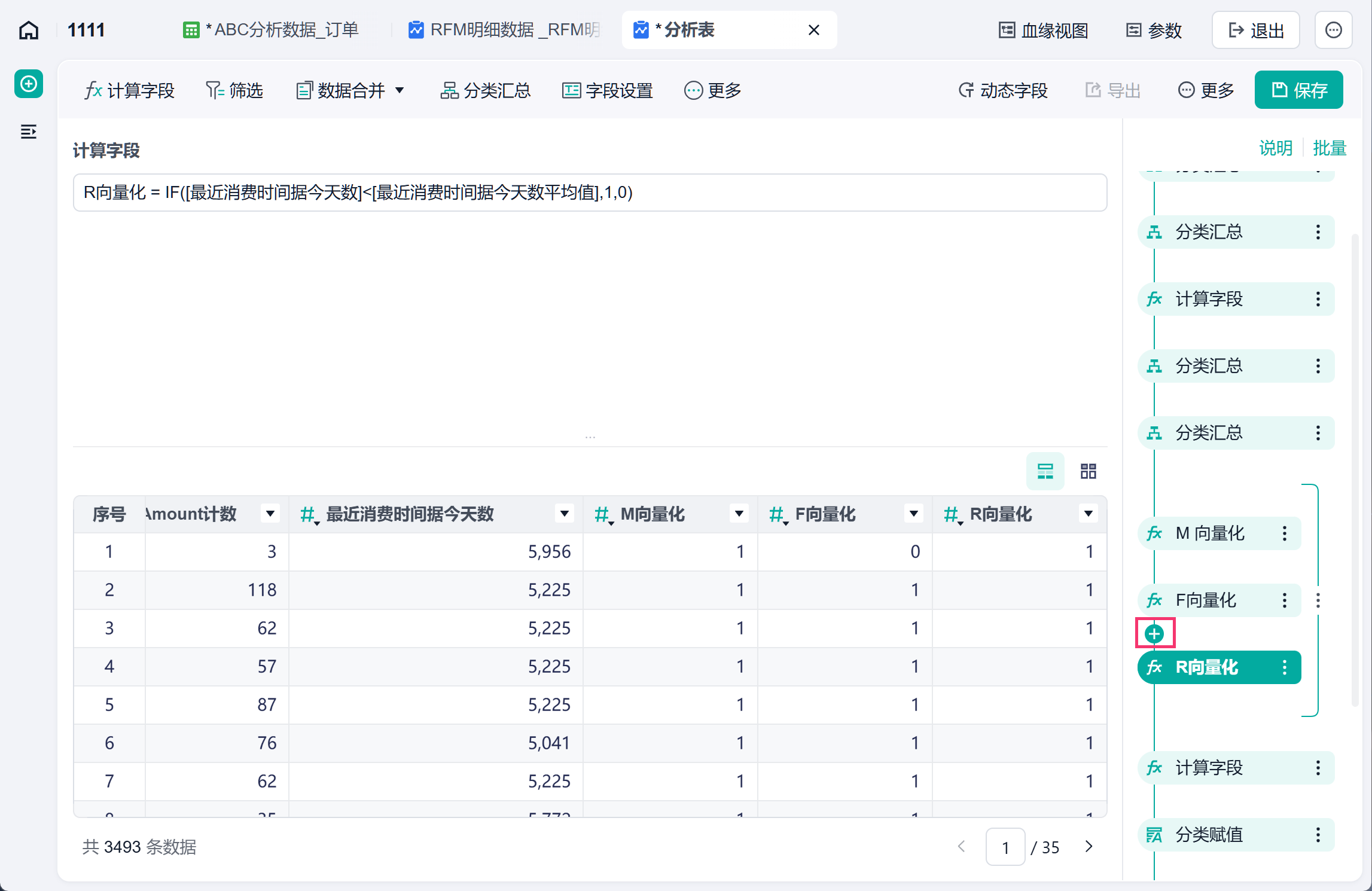
Task: Open 最近消费时间据今天数 column dropdown arrow
Action: click(564, 514)
